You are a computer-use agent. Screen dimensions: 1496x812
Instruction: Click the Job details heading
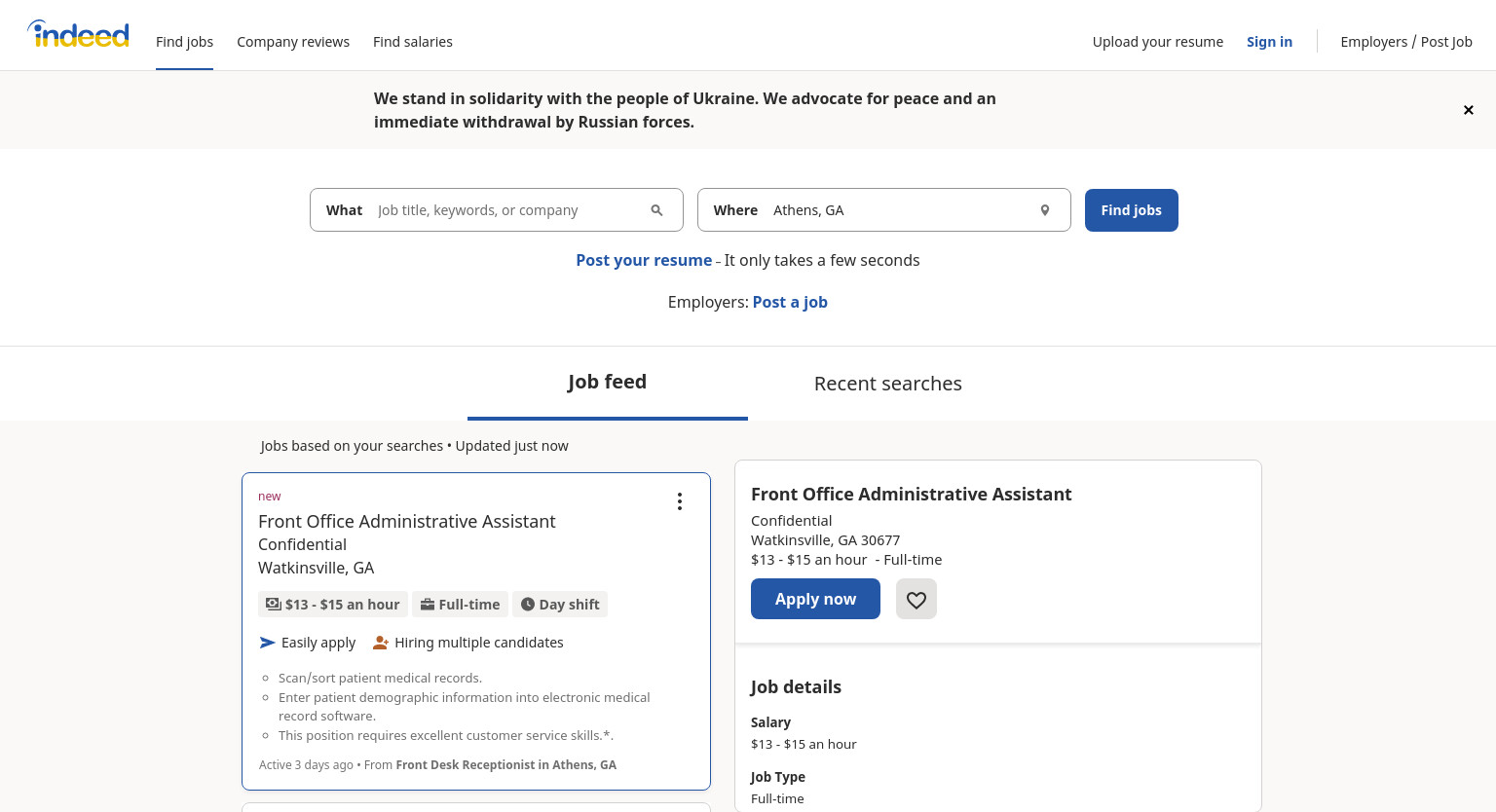tap(796, 686)
